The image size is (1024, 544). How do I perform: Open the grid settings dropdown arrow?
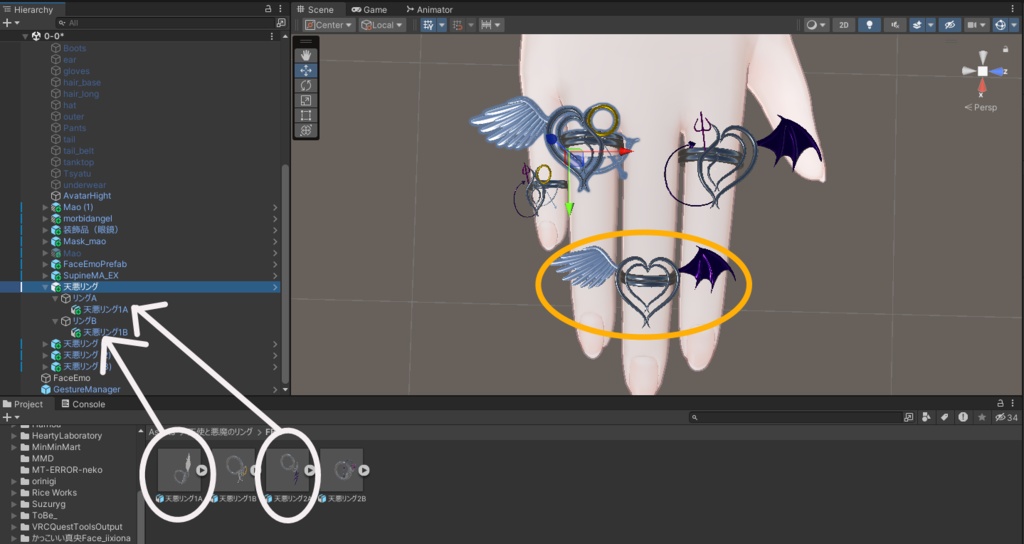(441, 25)
